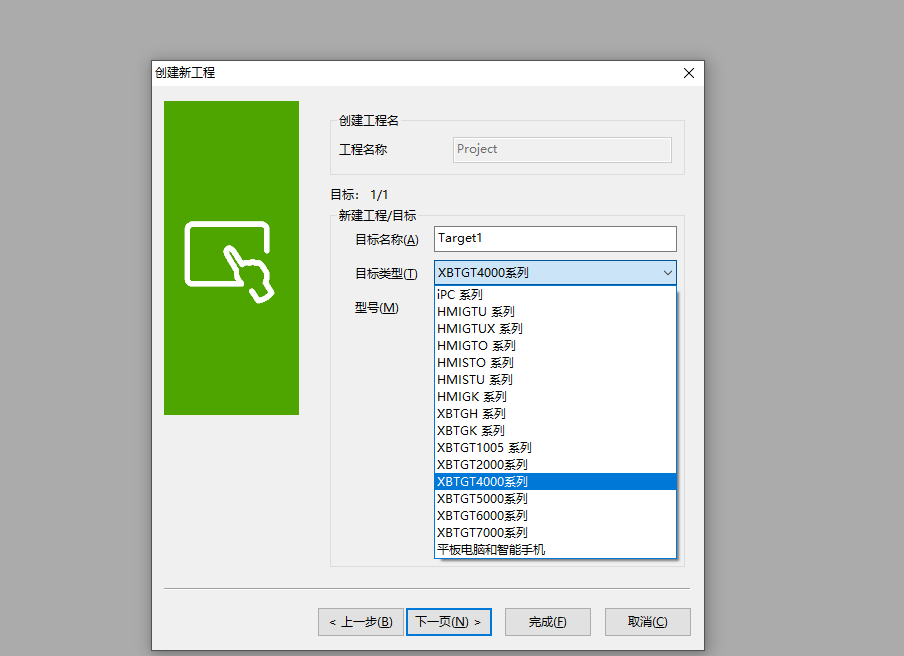Select XBTGH 系列 item

(555, 414)
